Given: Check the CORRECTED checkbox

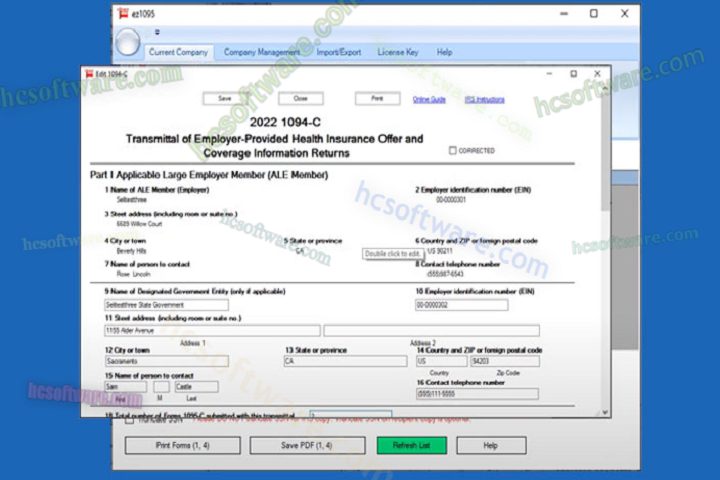Looking at the screenshot, I should tap(453, 150).
